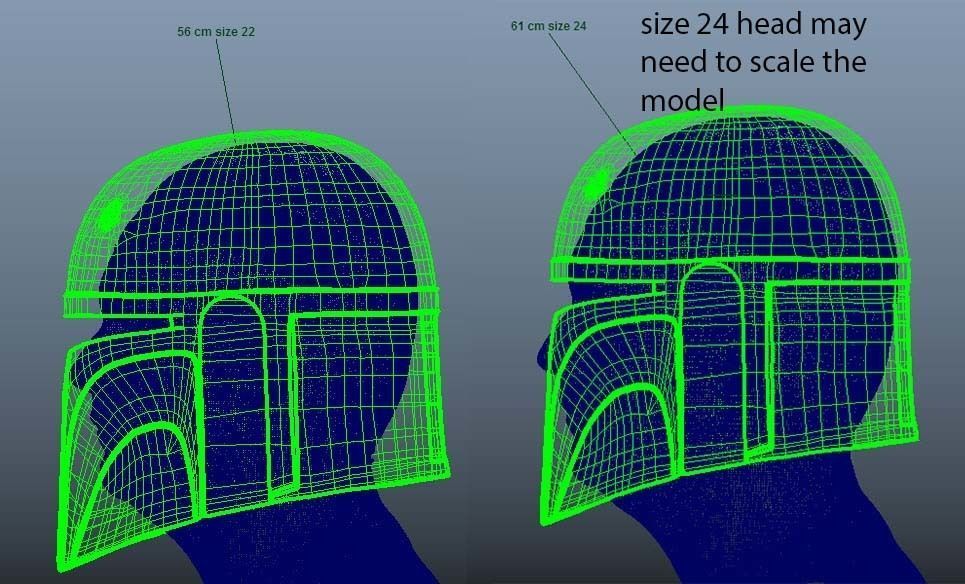Screen dimensions: 965x584
Task: Select the right helmet wireframe model
Action: [x=729, y=316]
